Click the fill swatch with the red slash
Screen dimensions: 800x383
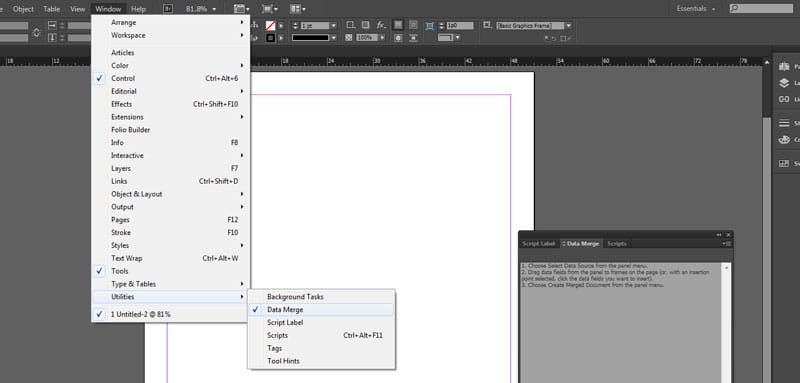270,25
